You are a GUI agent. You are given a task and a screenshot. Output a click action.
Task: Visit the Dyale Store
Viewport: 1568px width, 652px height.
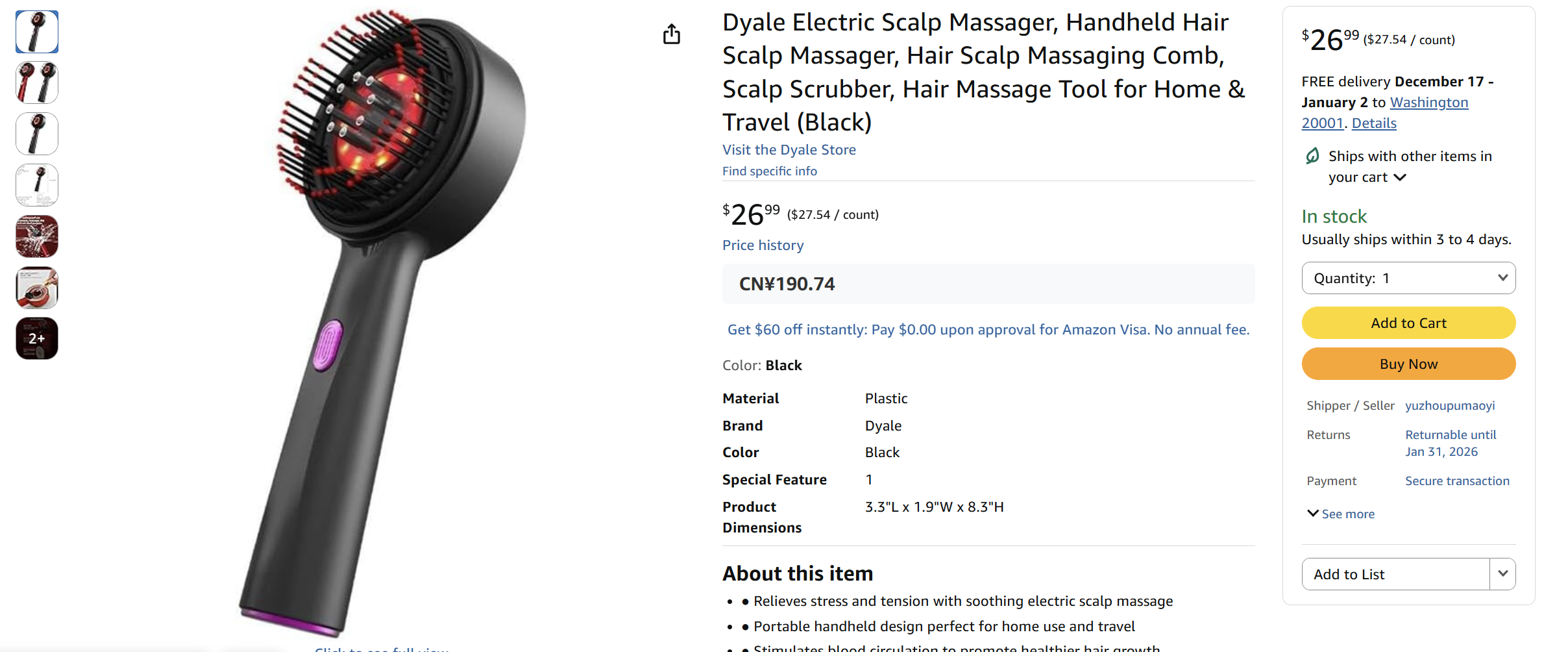click(789, 149)
